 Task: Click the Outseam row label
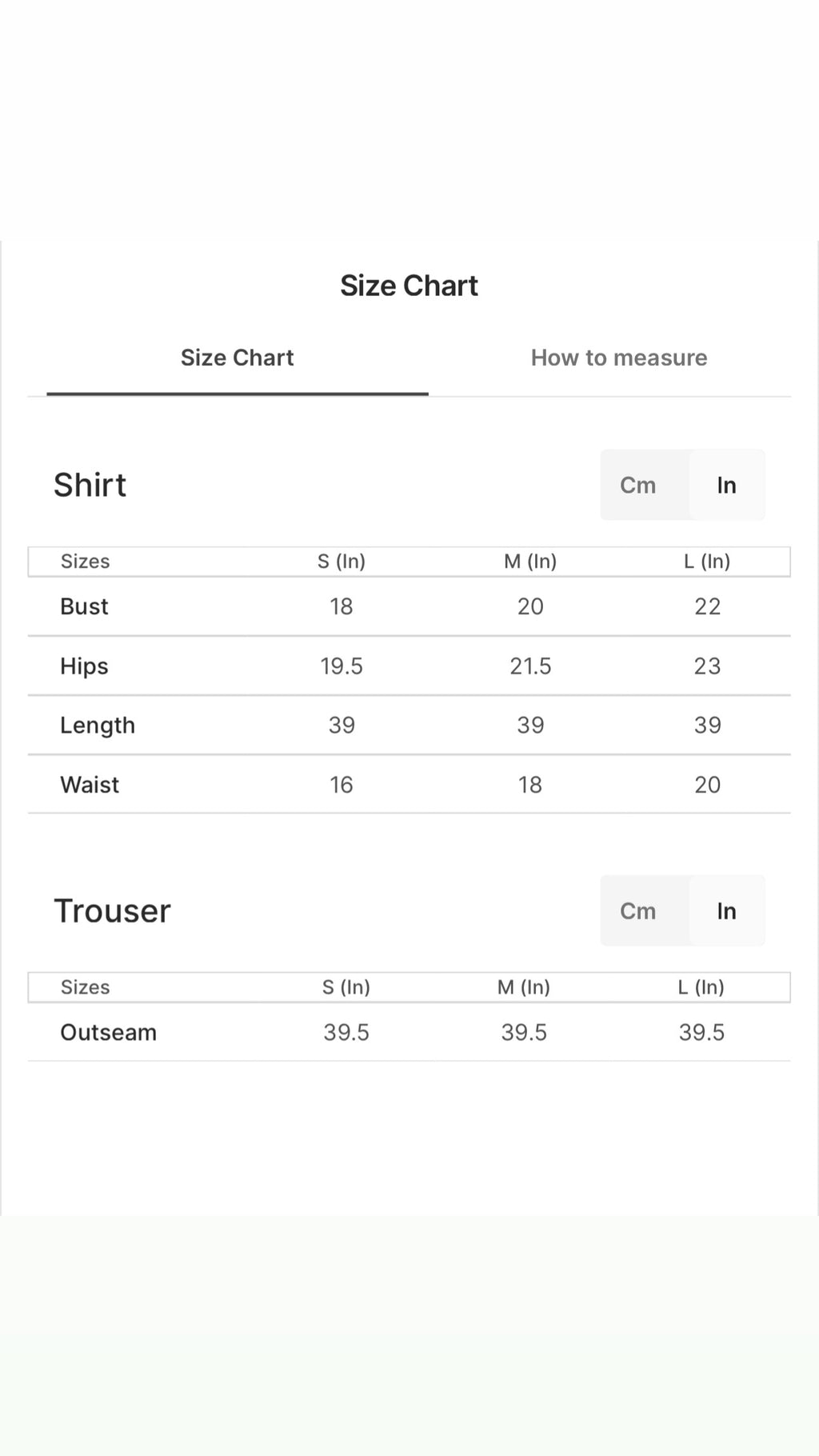[x=108, y=1032]
